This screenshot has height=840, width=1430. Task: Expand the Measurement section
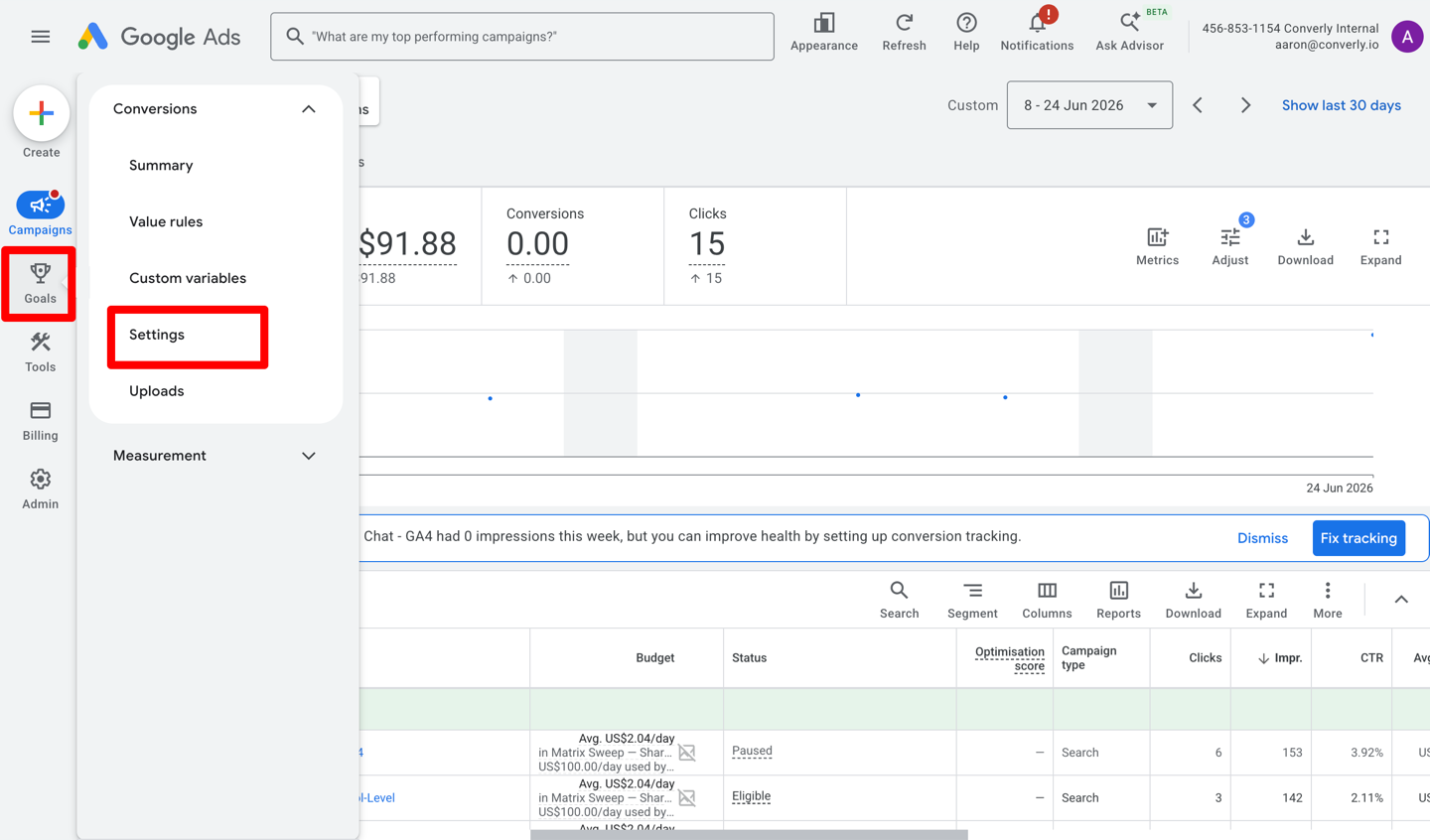[x=308, y=456]
